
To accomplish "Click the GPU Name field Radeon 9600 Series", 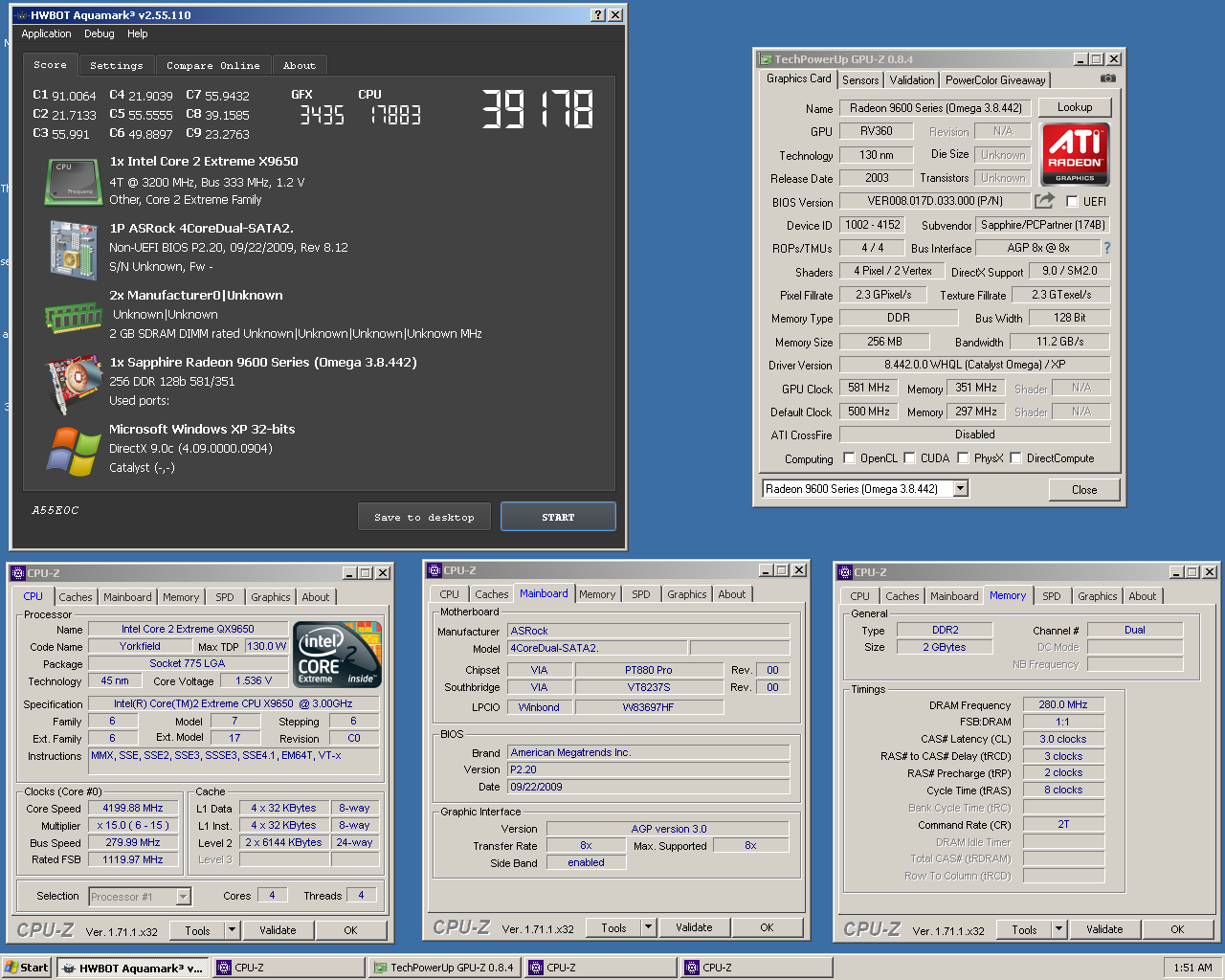I will coord(935,108).
